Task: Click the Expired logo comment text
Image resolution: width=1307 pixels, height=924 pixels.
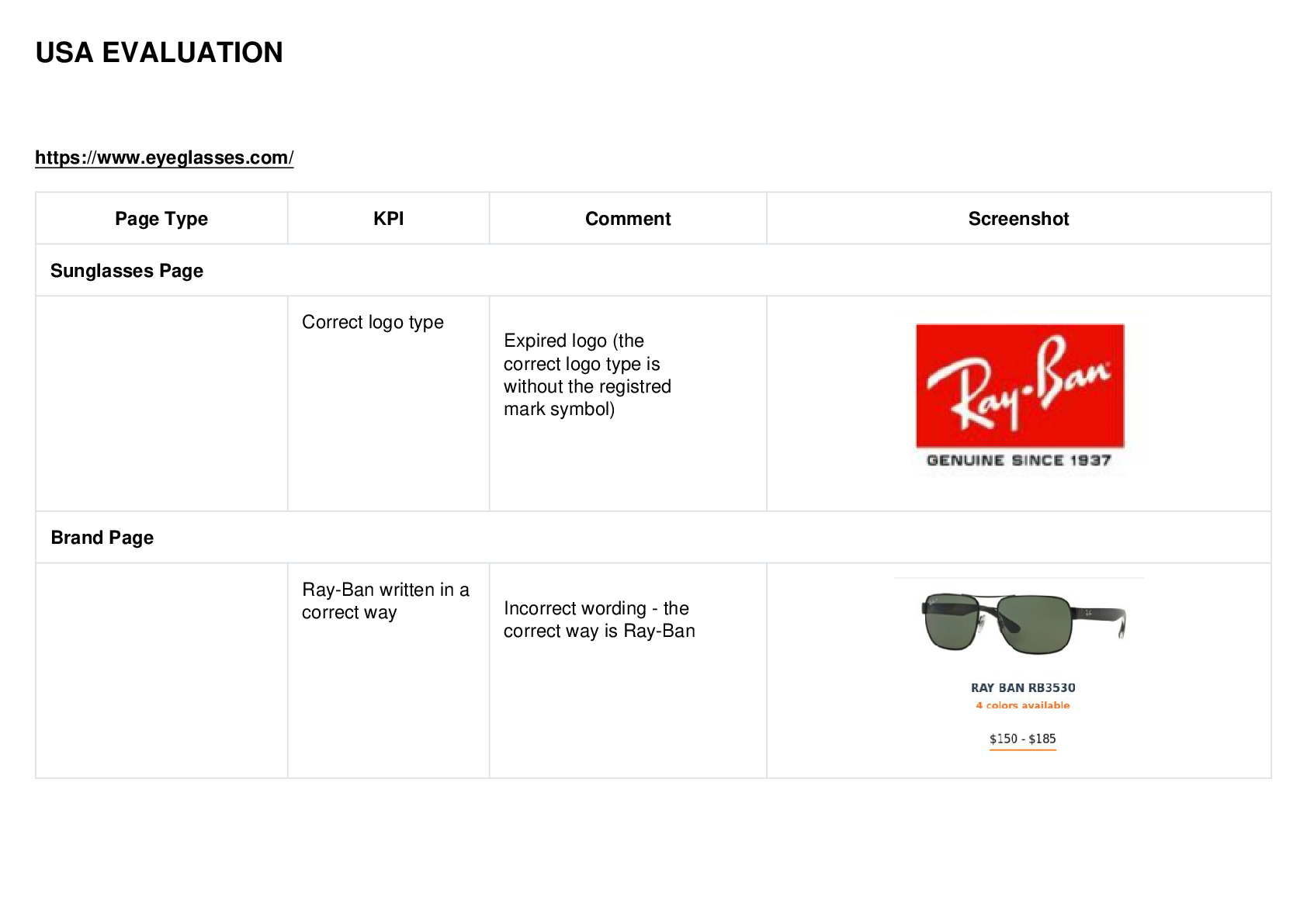Action: click(x=588, y=375)
